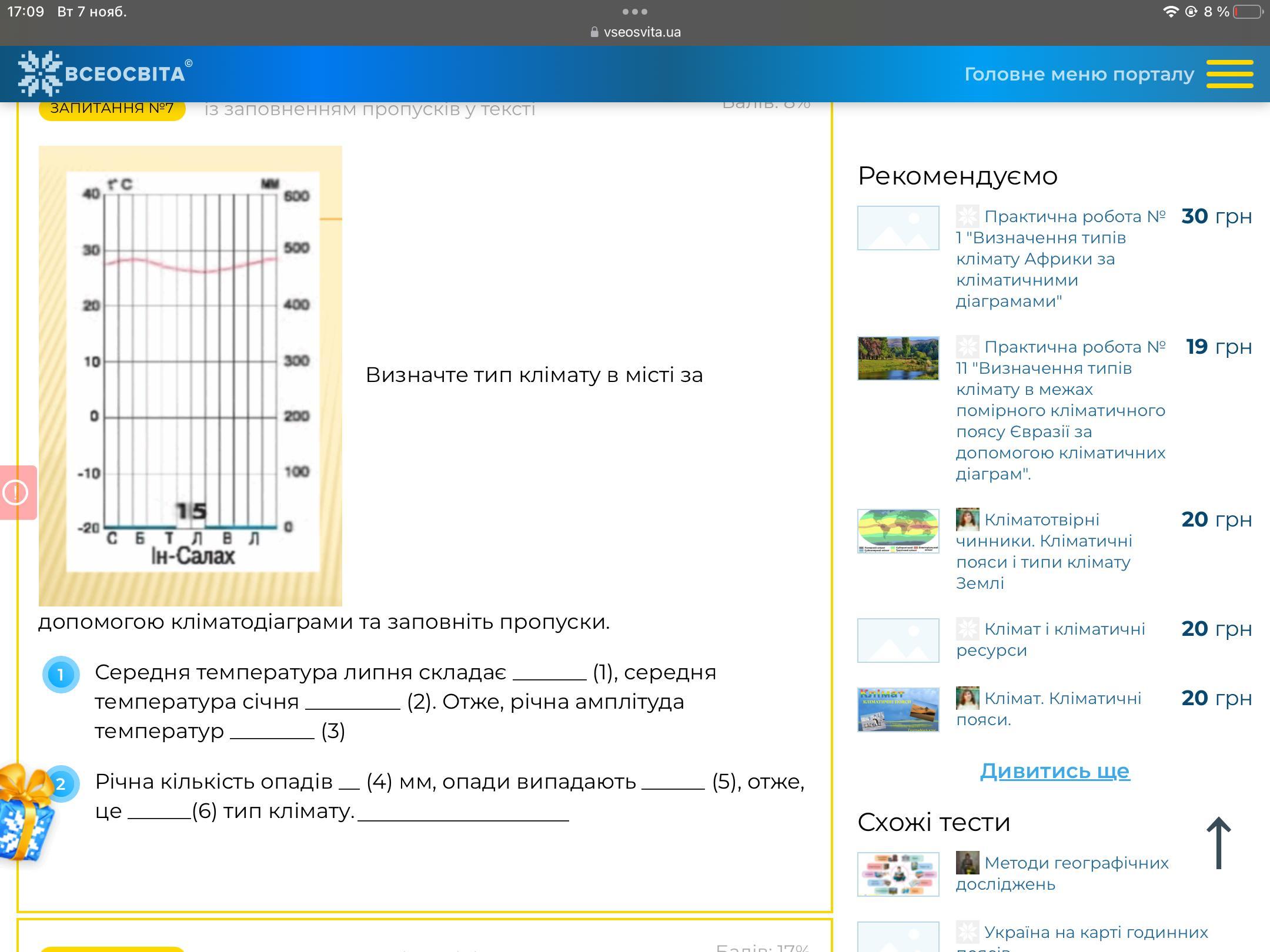
Task: Click blank (3) for амплітуда температур
Action: (x=272, y=732)
